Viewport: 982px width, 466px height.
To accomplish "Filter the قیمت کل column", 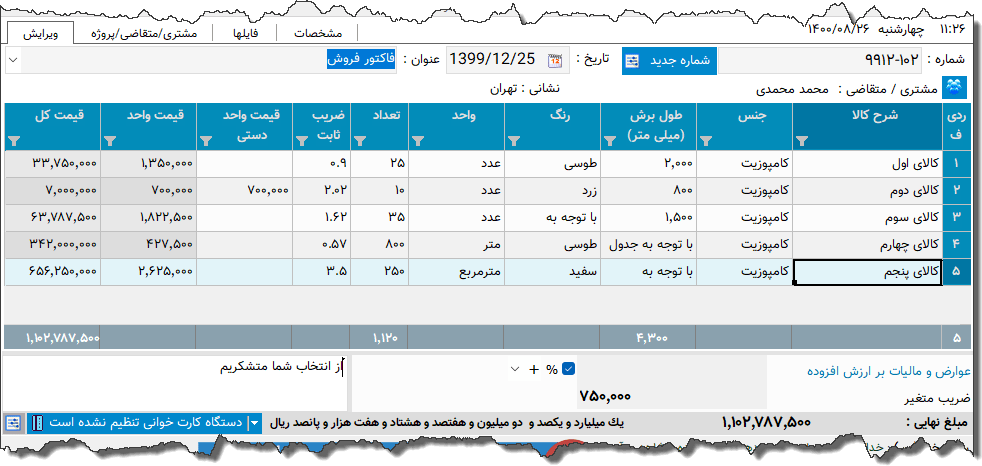I will coord(14,141).
